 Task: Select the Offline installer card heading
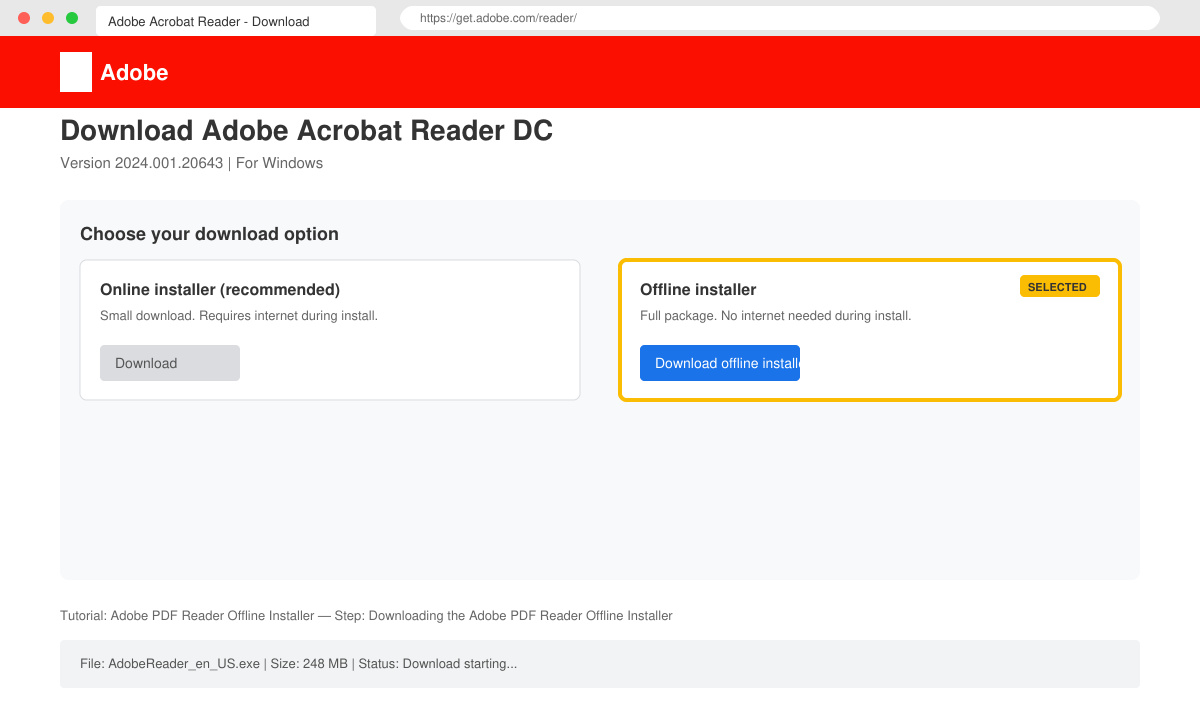(698, 289)
